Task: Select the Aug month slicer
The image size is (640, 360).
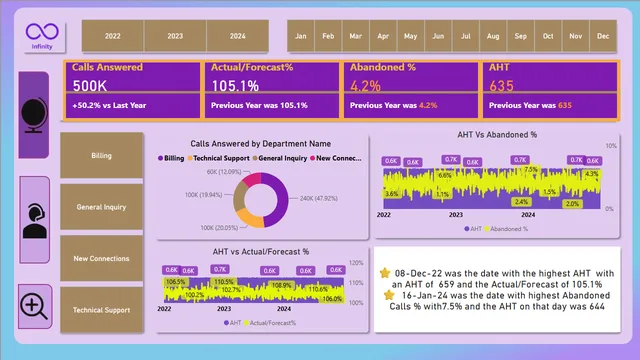Action: click(x=493, y=36)
